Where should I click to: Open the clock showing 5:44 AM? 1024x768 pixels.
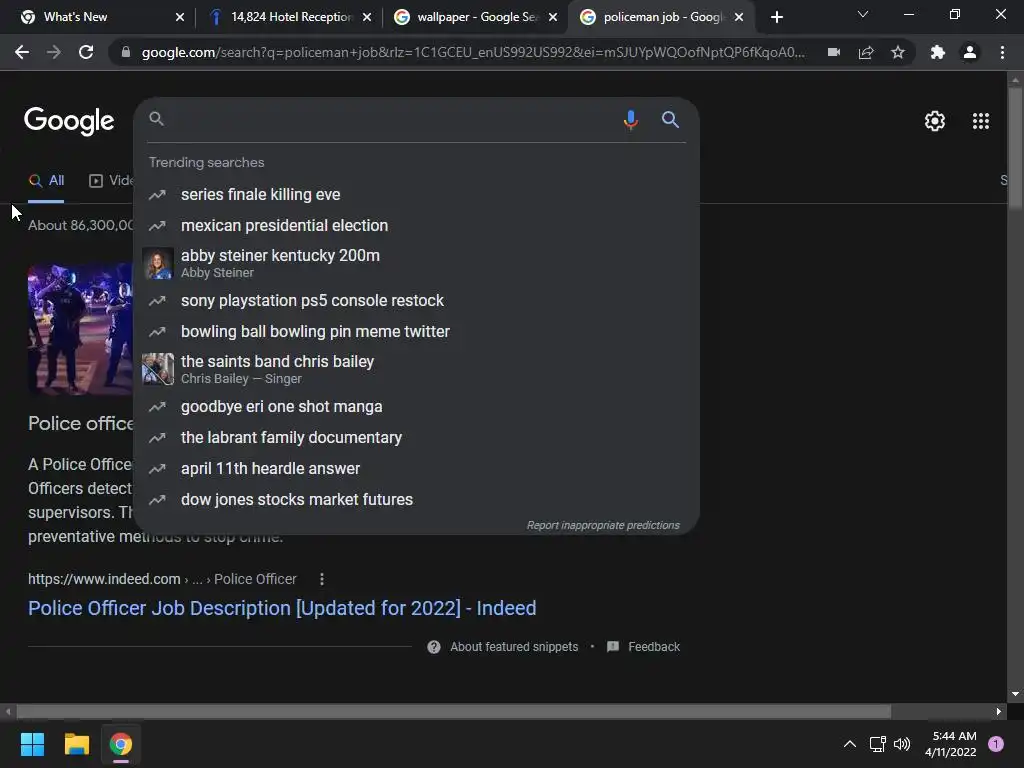pos(951,744)
